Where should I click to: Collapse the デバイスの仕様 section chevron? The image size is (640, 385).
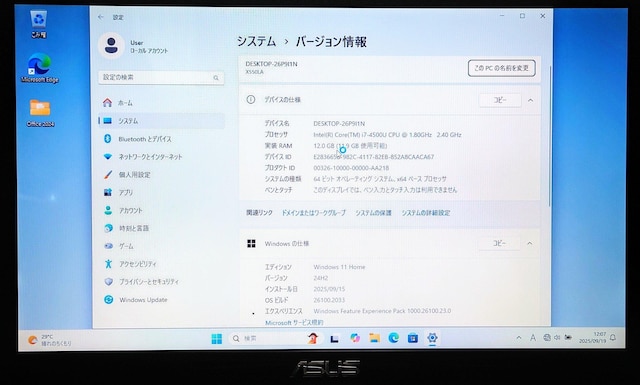[x=531, y=100]
